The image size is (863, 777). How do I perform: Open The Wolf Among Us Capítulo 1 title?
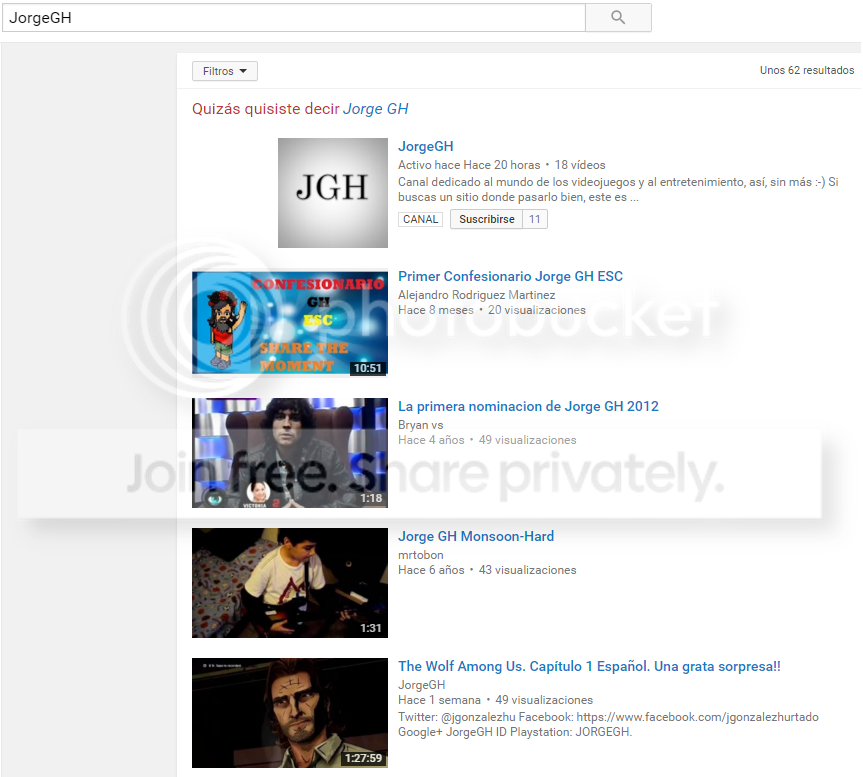pyautogui.click(x=589, y=666)
